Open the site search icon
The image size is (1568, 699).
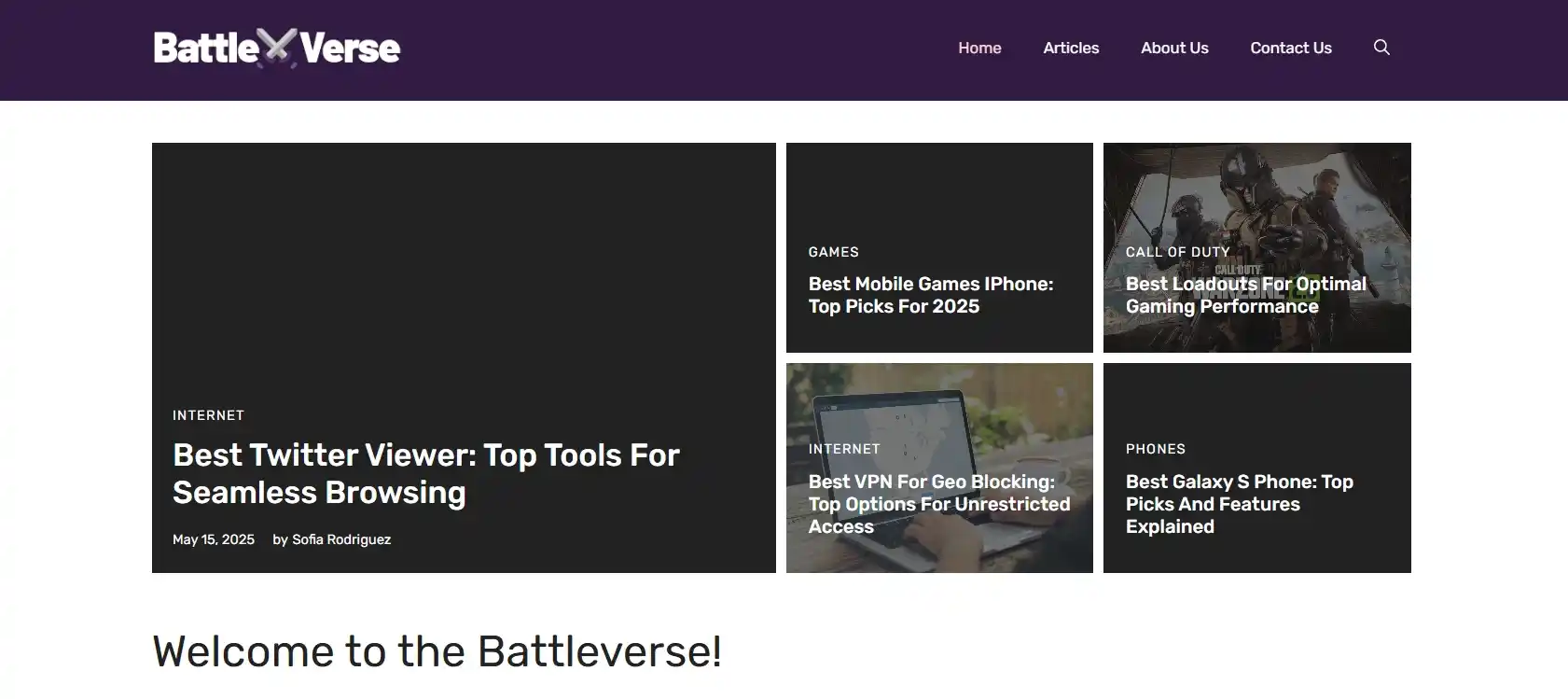point(1381,48)
